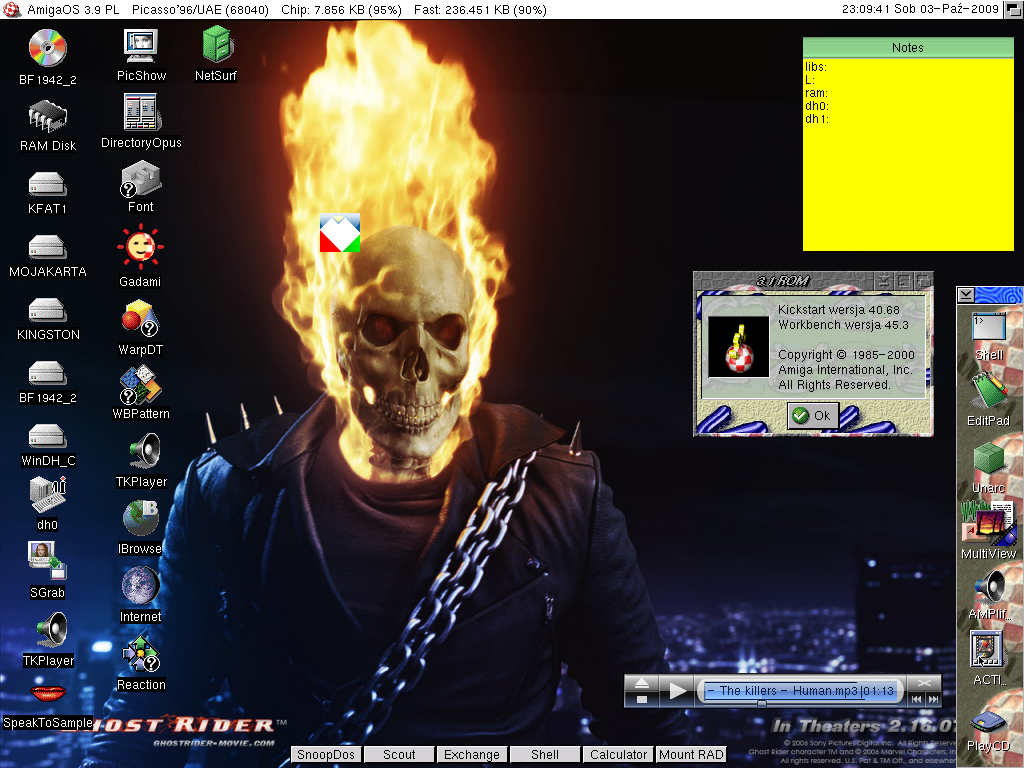1024x768 pixels.
Task: Close the music player with its X button
Action: [x=925, y=683]
